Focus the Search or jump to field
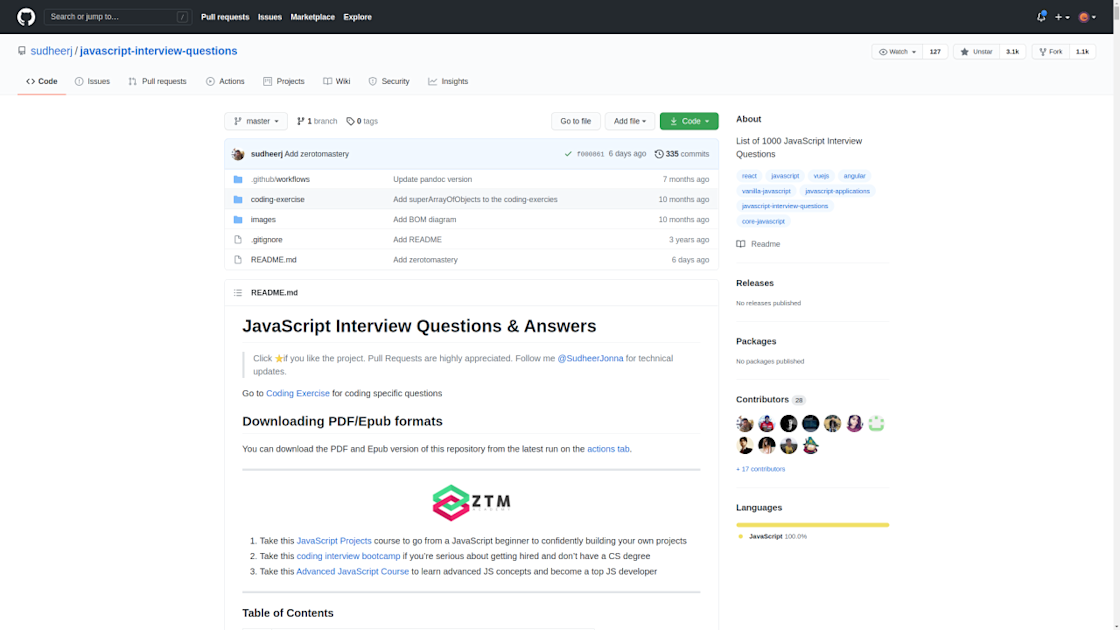The width and height of the screenshot is (1120, 630). [118, 16]
